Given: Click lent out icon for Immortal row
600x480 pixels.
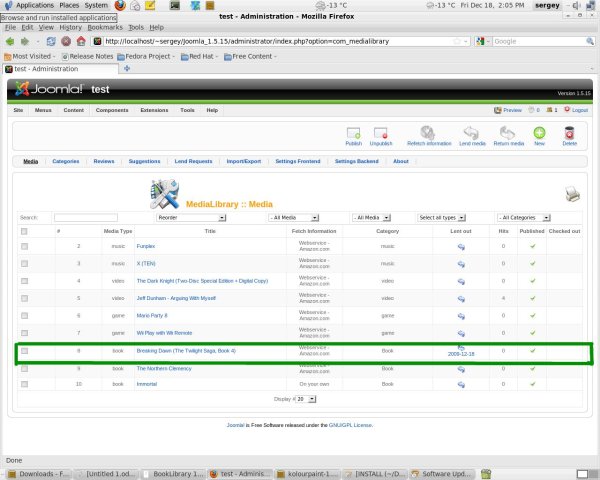Looking at the screenshot, I should tap(461, 384).
